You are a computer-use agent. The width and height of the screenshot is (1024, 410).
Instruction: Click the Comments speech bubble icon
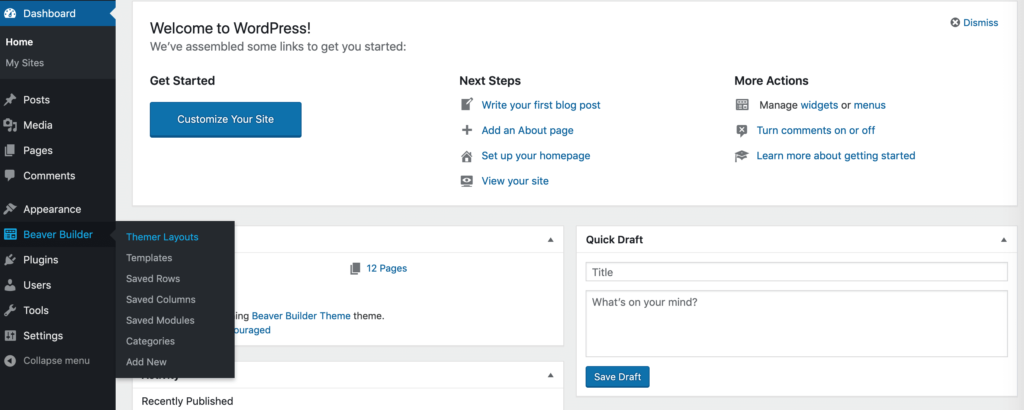pyautogui.click(x=10, y=176)
